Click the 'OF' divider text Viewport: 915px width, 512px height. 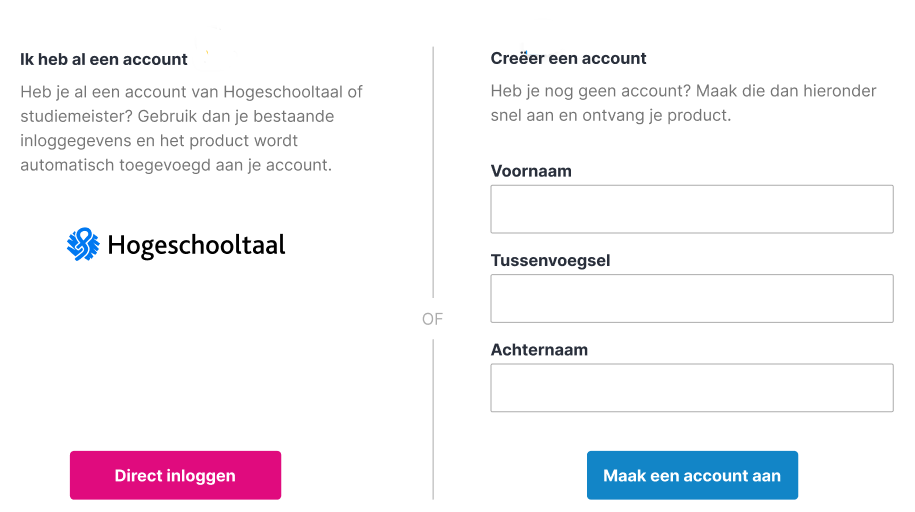pos(432,319)
